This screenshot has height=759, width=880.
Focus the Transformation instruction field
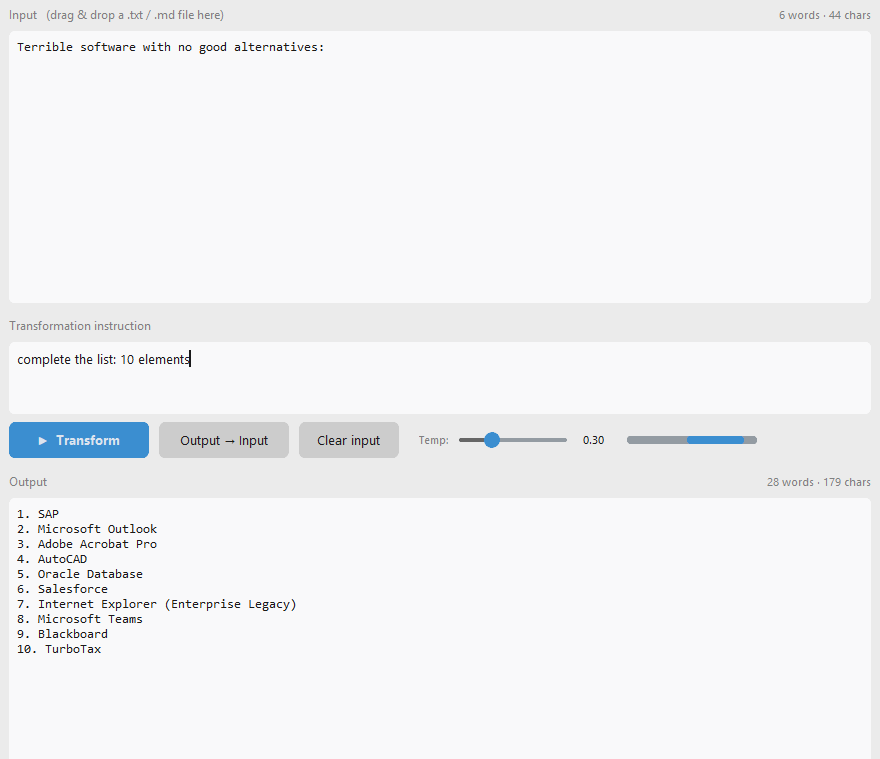pos(439,378)
